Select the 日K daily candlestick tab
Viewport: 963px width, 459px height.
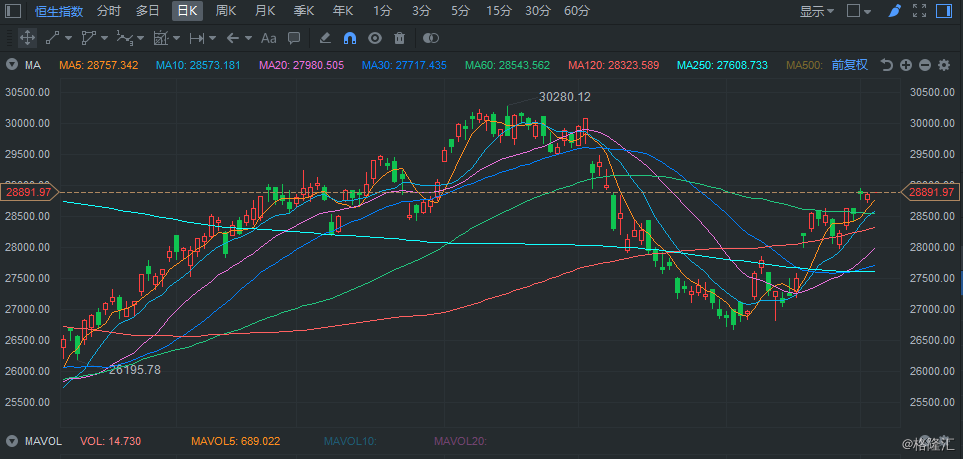click(x=187, y=10)
